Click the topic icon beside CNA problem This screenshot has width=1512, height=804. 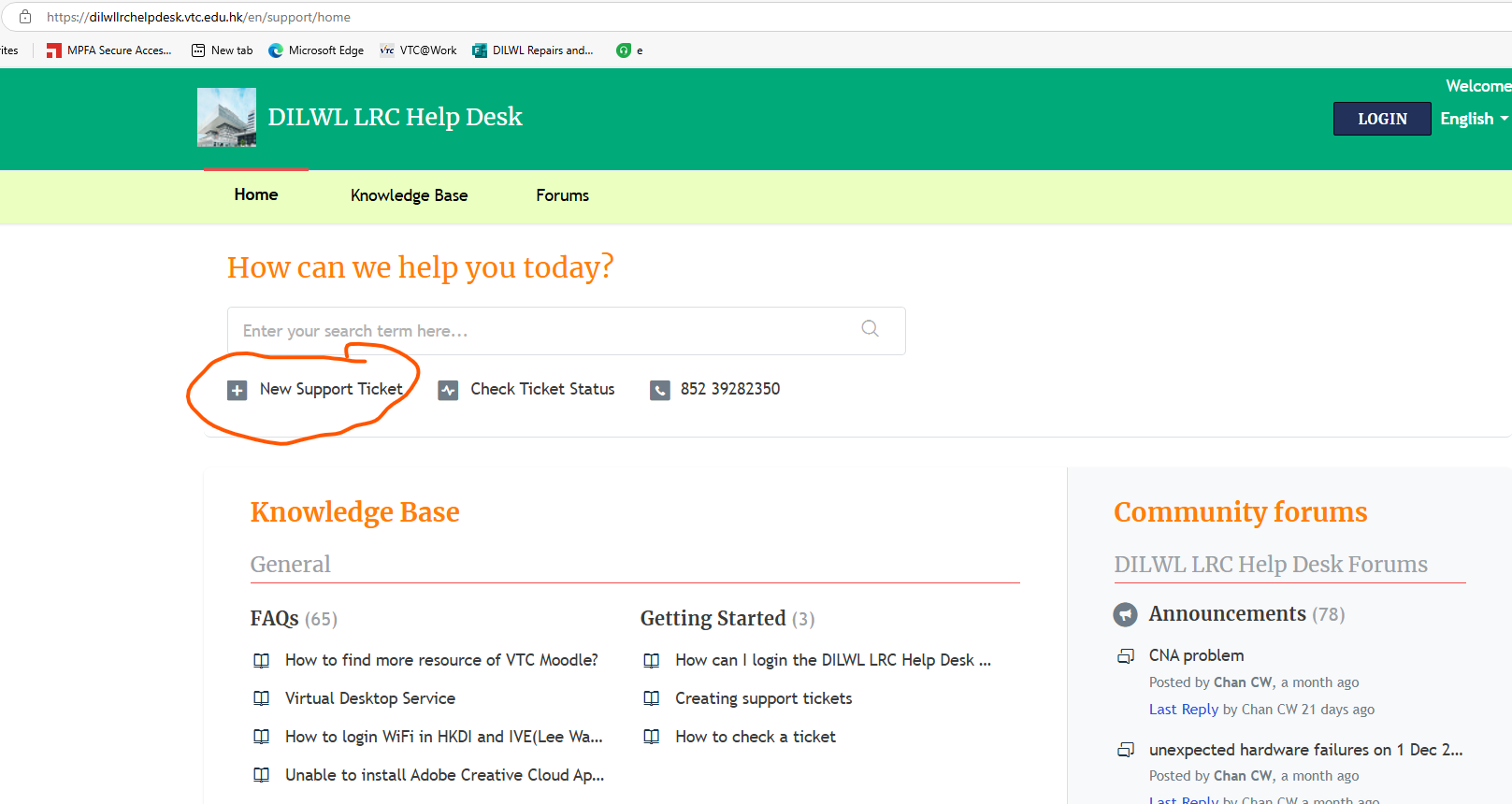[x=1126, y=656]
